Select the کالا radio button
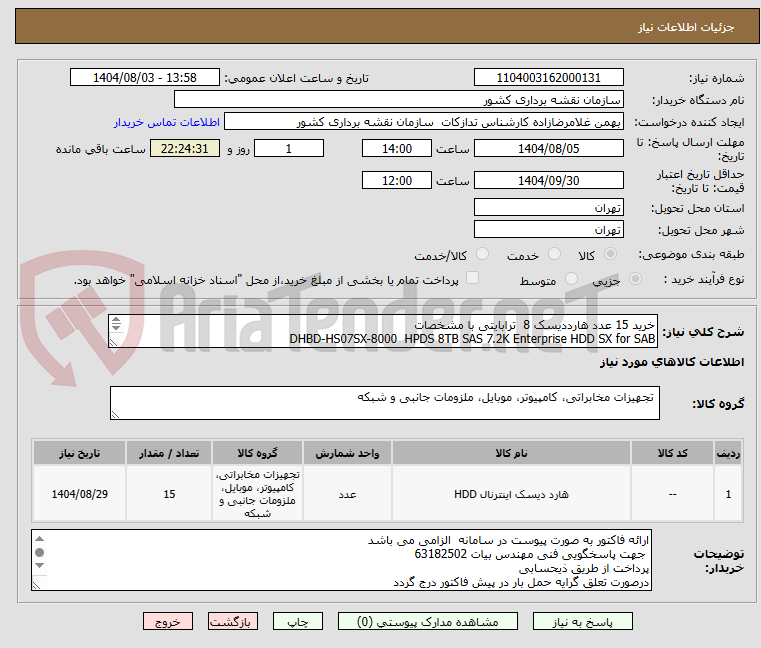 pos(611,254)
